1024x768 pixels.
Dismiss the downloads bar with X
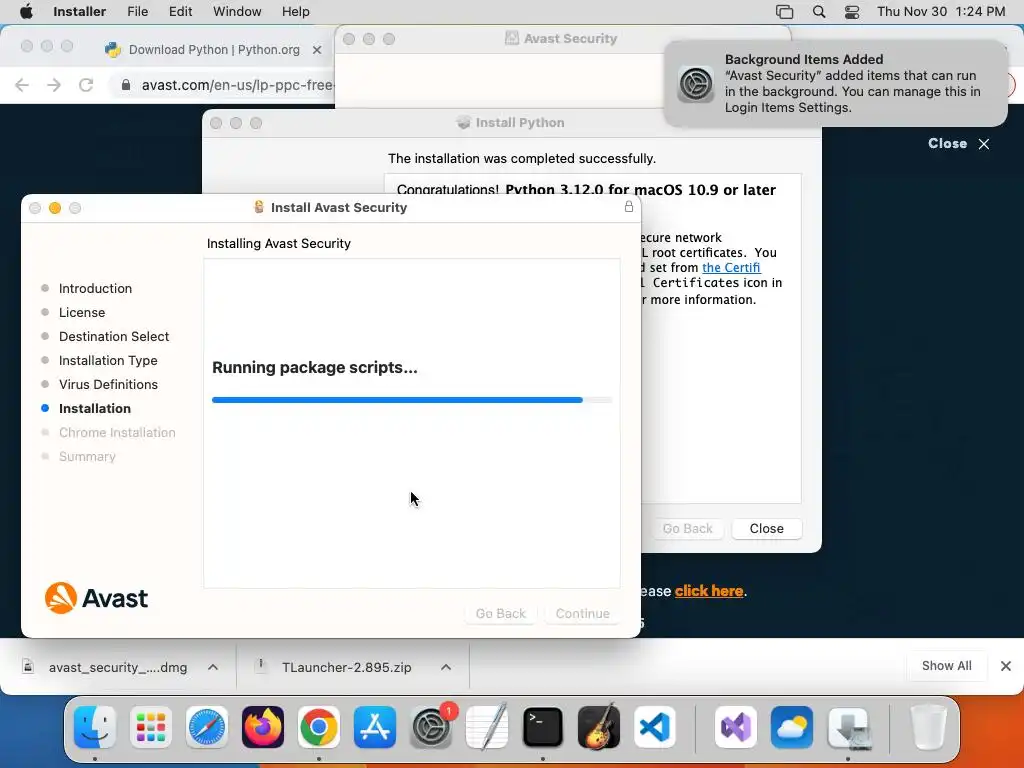(x=1006, y=666)
